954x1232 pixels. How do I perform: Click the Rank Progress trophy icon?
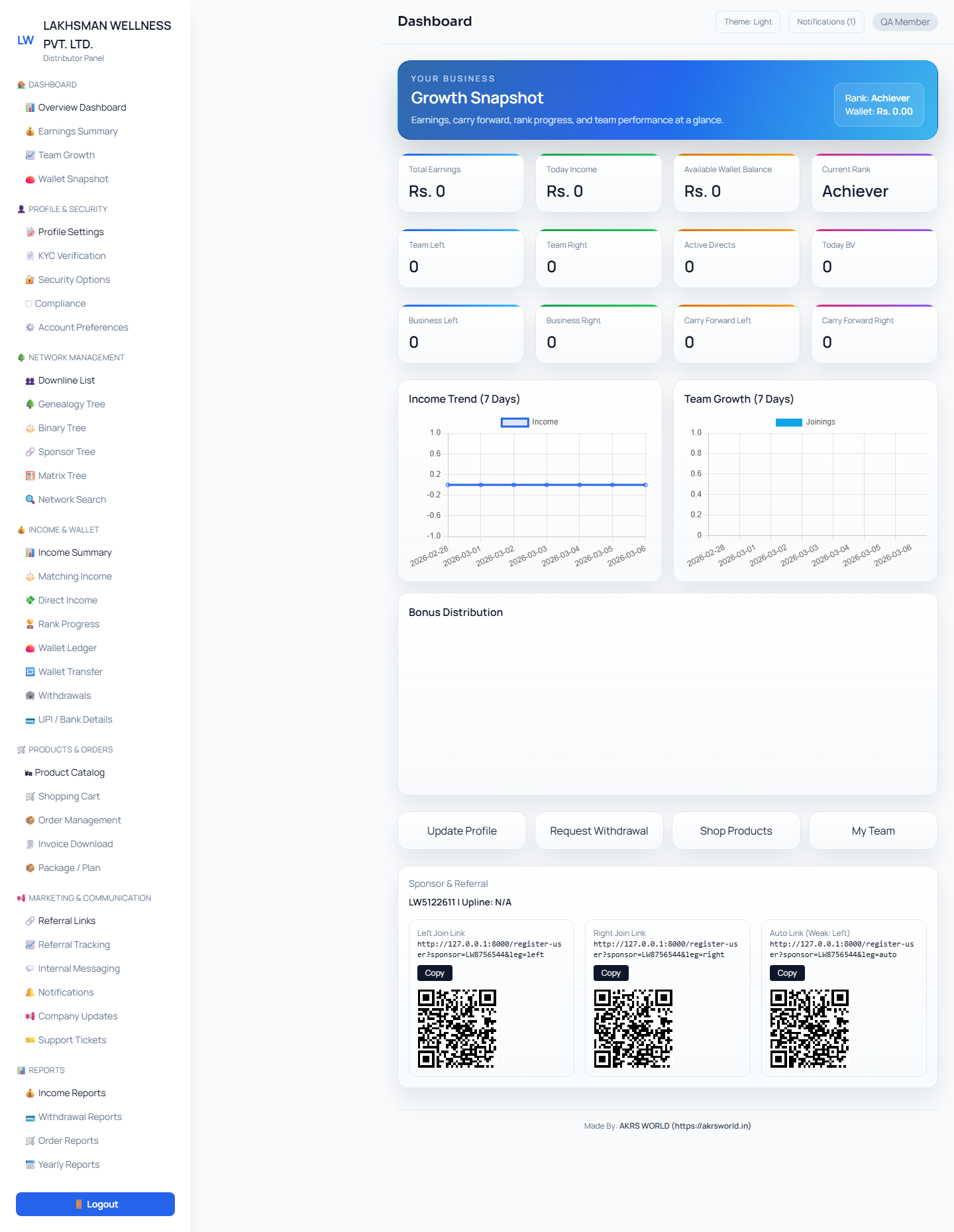[30, 624]
